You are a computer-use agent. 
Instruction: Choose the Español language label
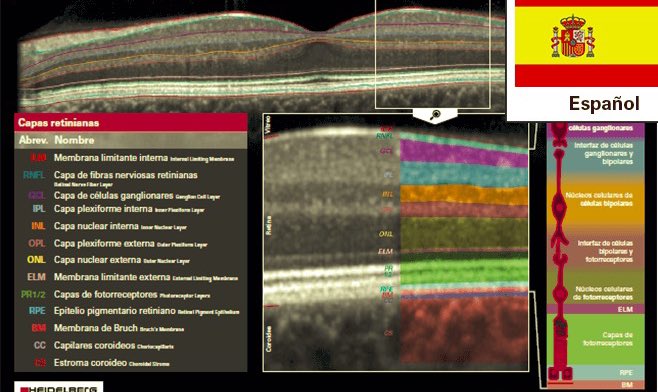click(604, 103)
